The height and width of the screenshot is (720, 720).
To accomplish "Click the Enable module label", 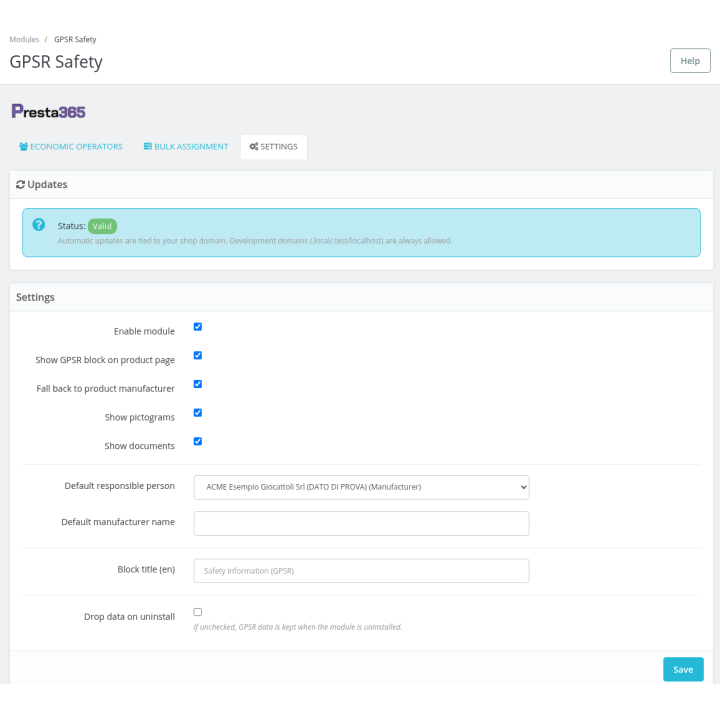I will pyautogui.click(x=144, y=332).
